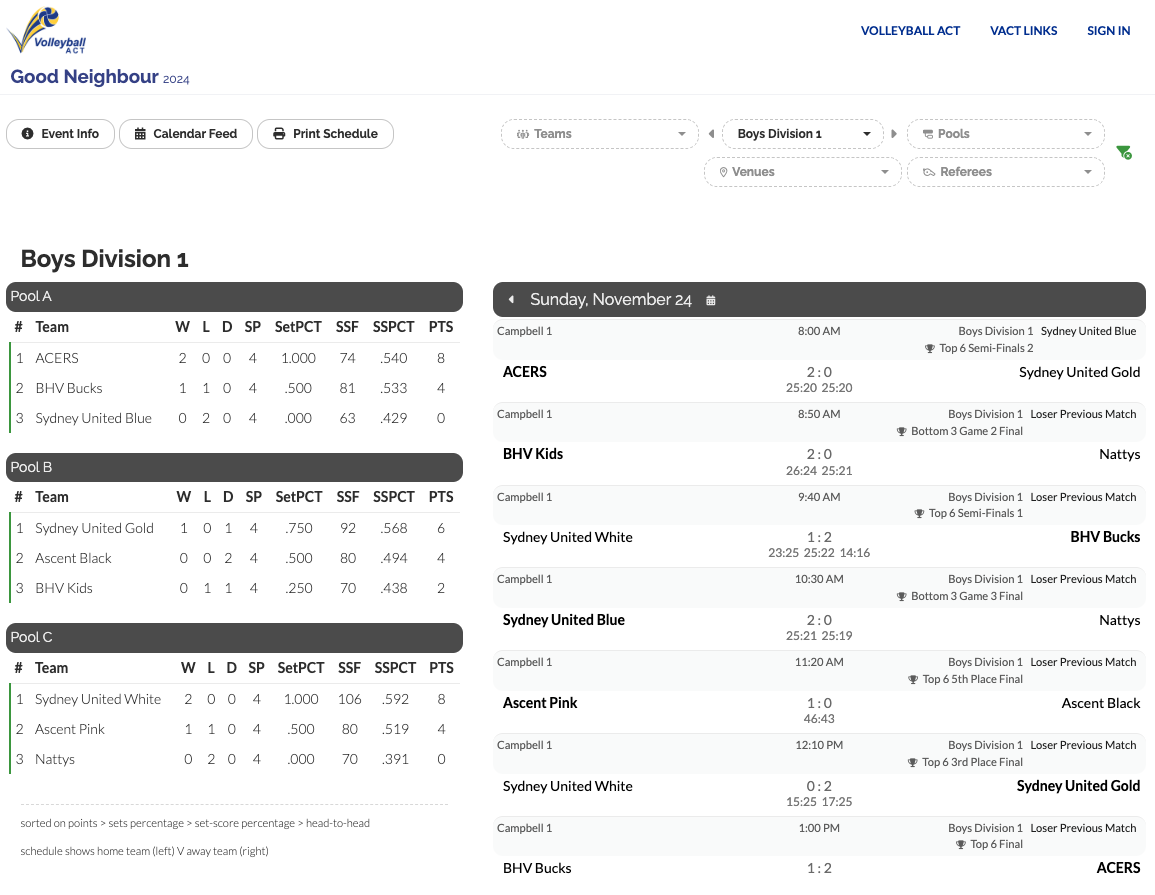Open the calendar icon beside Sunday, November 24
Screen dimensions: 1155x895
(x=711, y=300)
